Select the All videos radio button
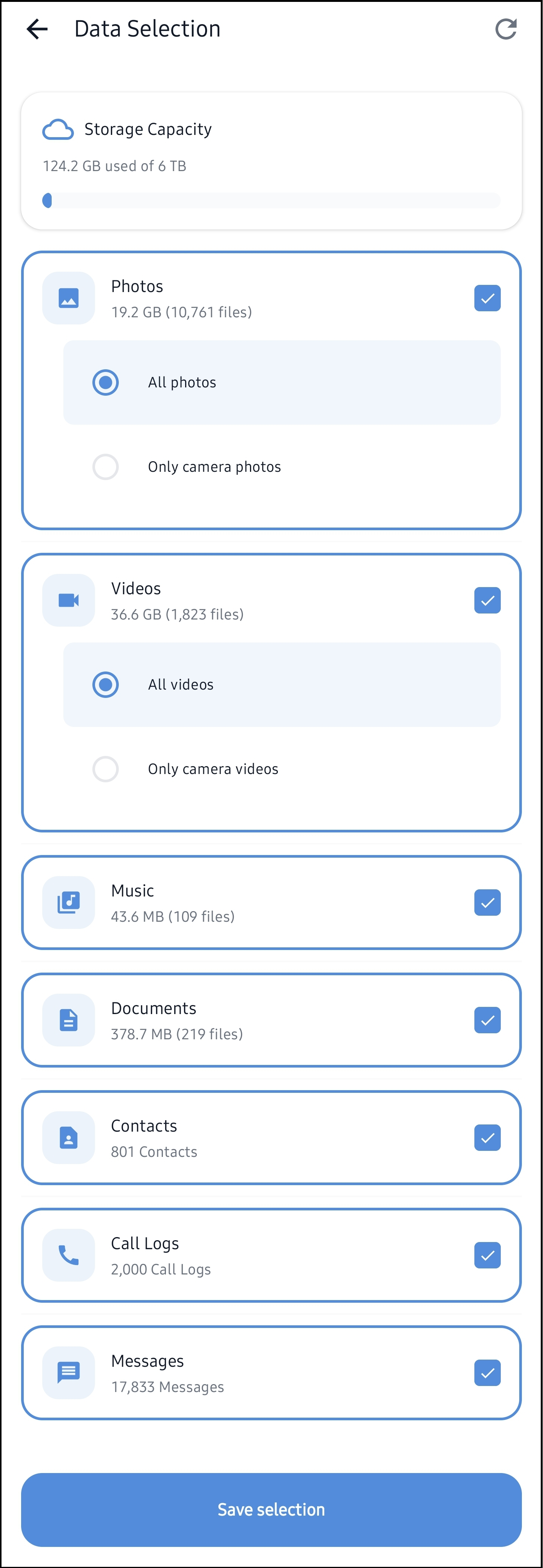 pyautogui.click(x=106, y=684)
